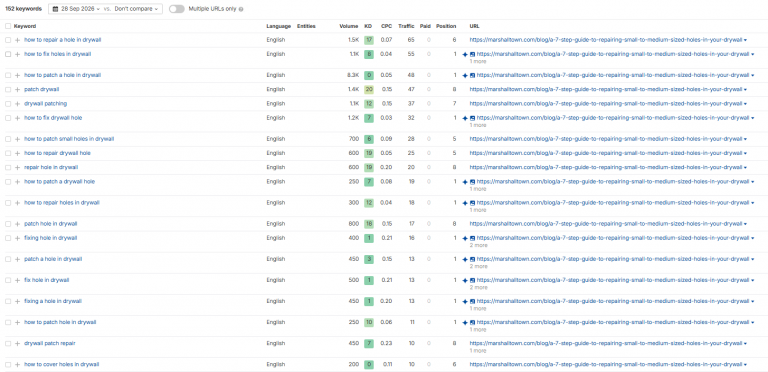Sort by the Position column header

(x=446, y=26)
